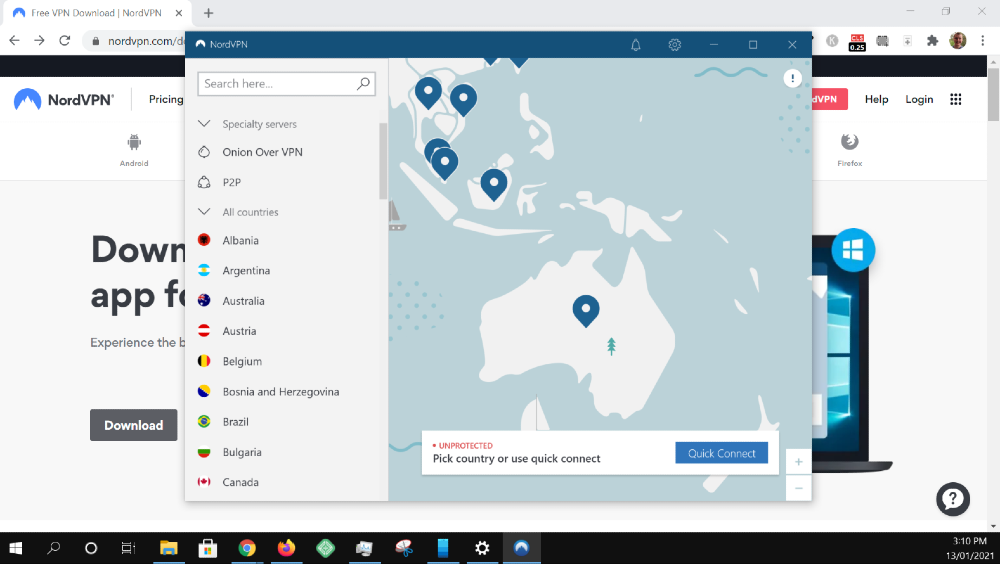
Task: Open a new Chrome tab
Action: 209,13
